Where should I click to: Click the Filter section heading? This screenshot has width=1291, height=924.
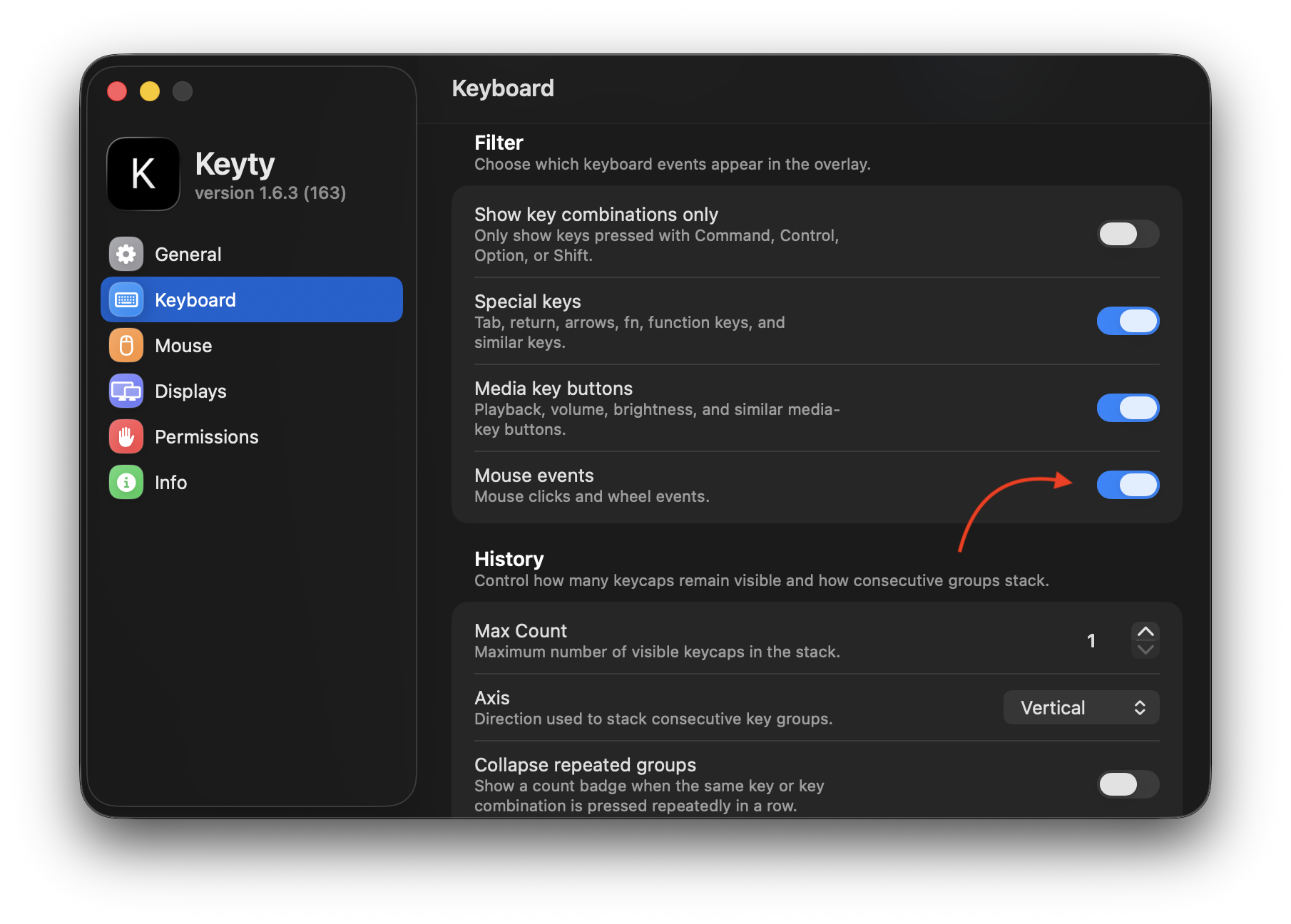(x=499, y=143)
